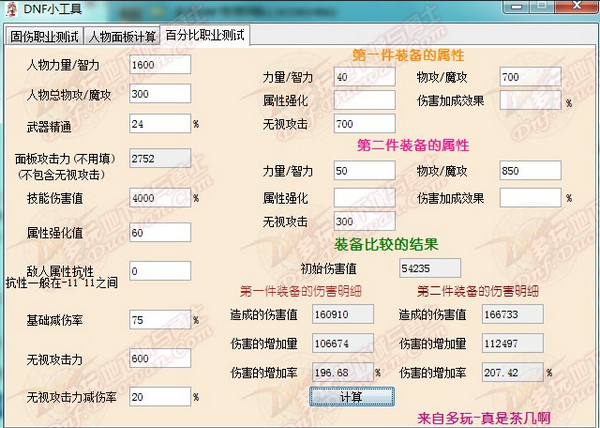Select the 无视攻击力 field showing 600
This screenshot has height=428, width=600.
(x=159, y=359)
